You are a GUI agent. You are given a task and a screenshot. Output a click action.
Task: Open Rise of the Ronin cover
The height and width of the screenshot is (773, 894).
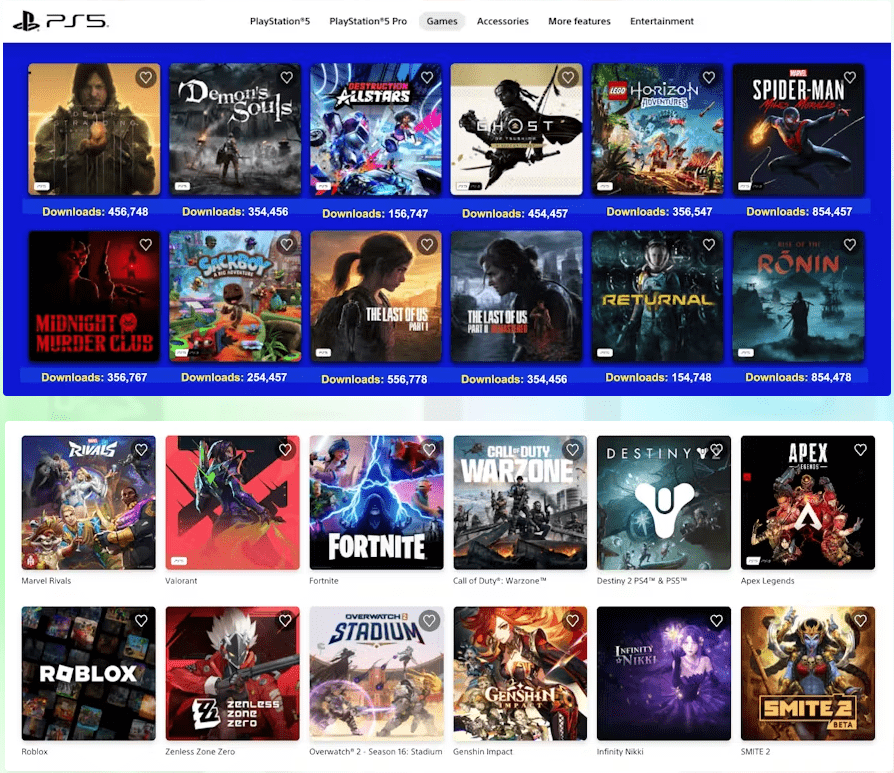tap(798, 296)
